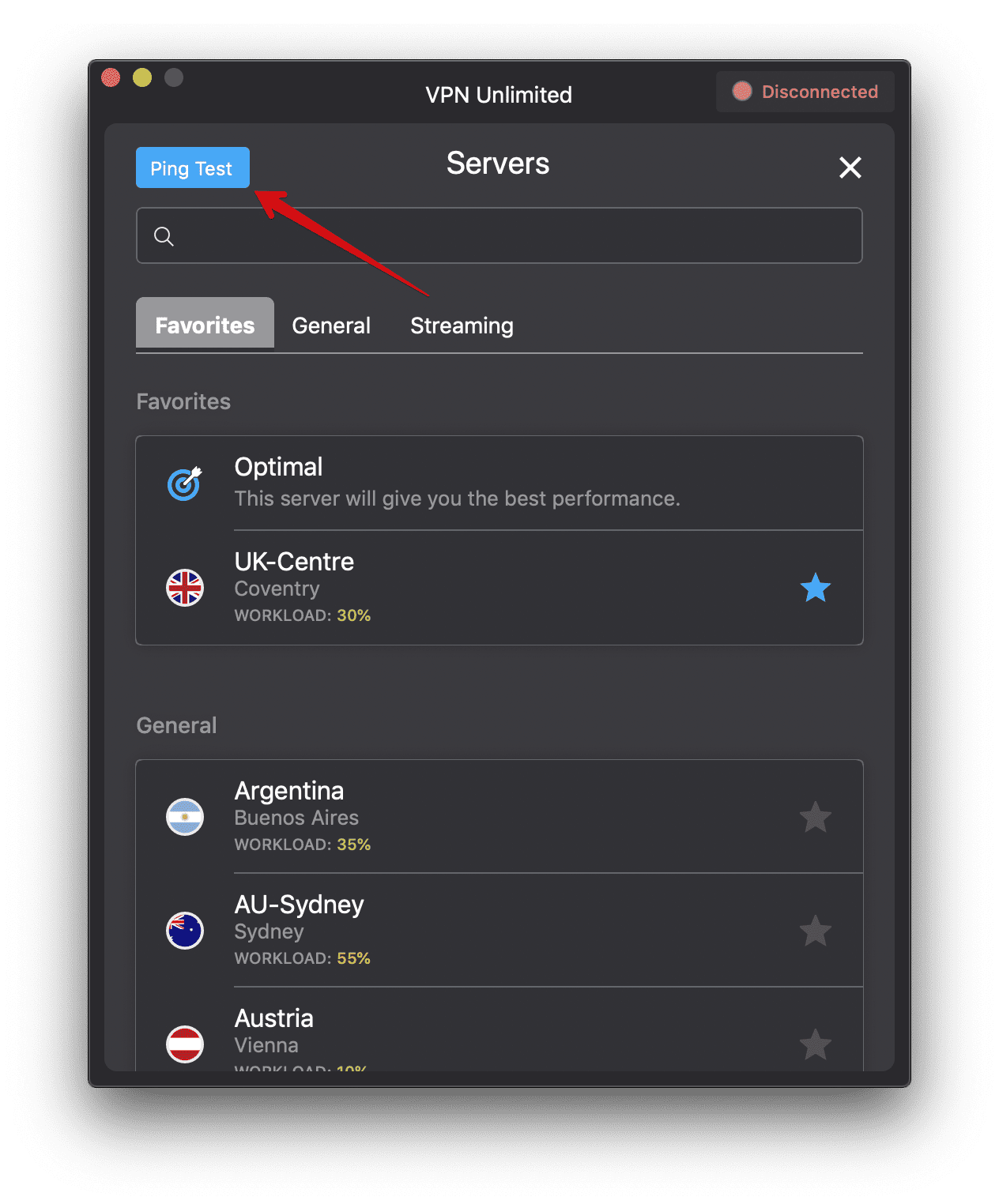The image size is (999, 1204).
Task: Click the UK flag icon beside UK-Centre
Action: 184,588
